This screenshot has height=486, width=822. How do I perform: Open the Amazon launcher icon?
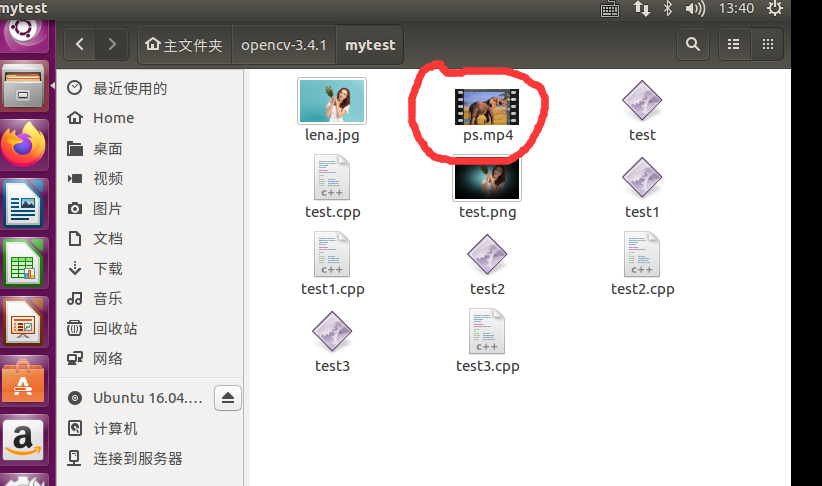point(24,440)
